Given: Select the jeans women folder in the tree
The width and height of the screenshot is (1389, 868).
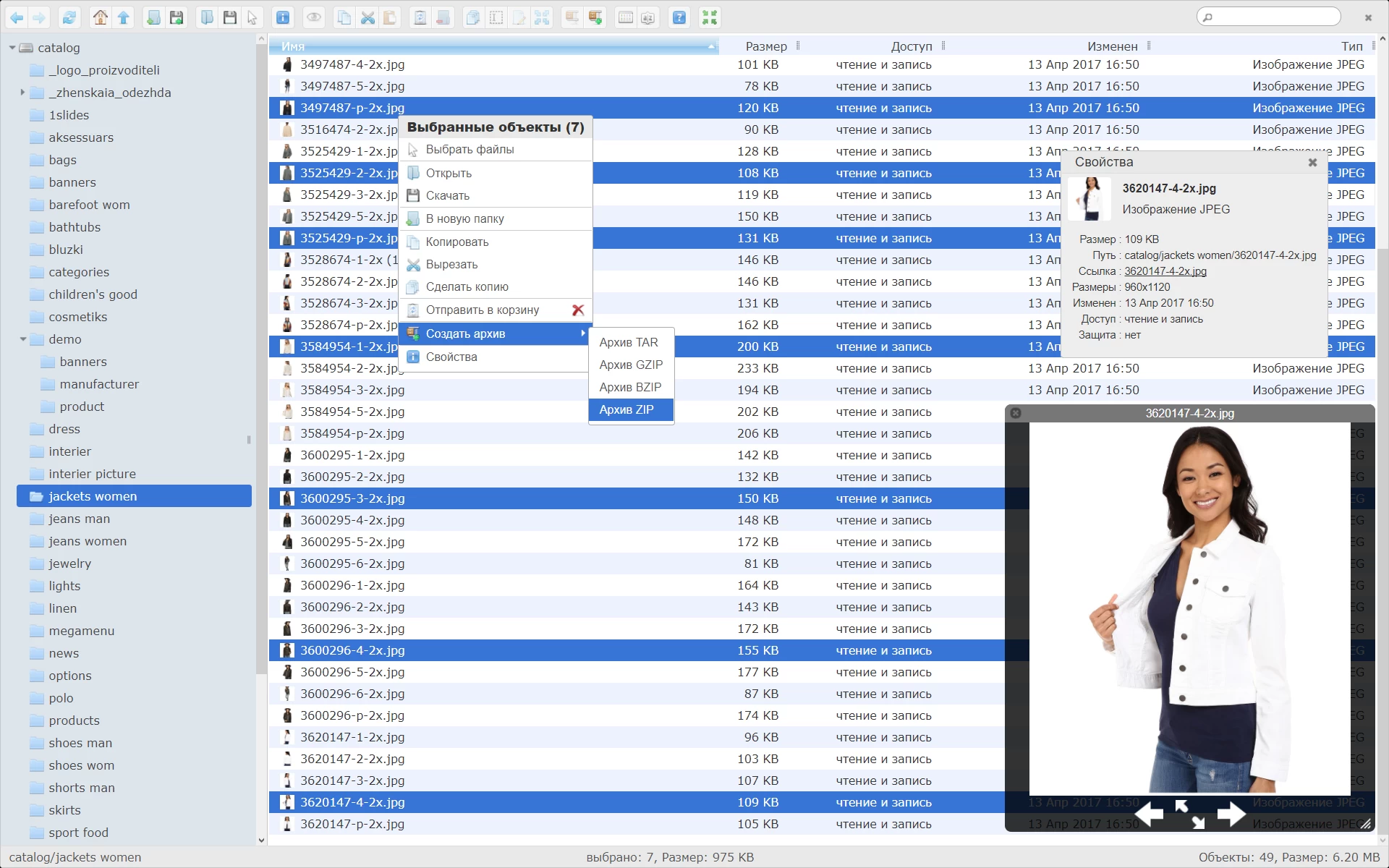Looking at the screenshot, I should (134, 541).
